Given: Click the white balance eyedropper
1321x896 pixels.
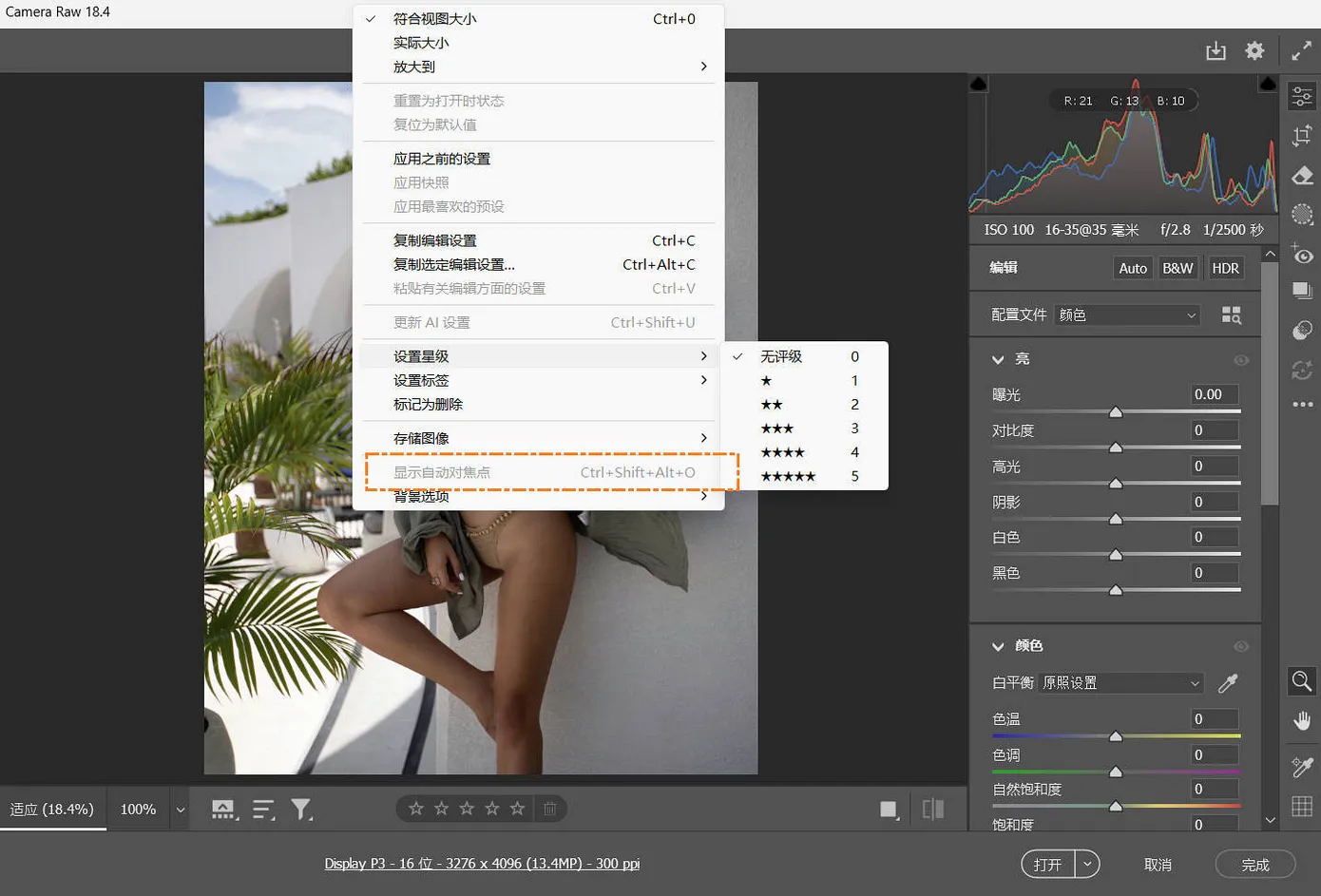Looking at the screenshot, I should [1228, 683].
